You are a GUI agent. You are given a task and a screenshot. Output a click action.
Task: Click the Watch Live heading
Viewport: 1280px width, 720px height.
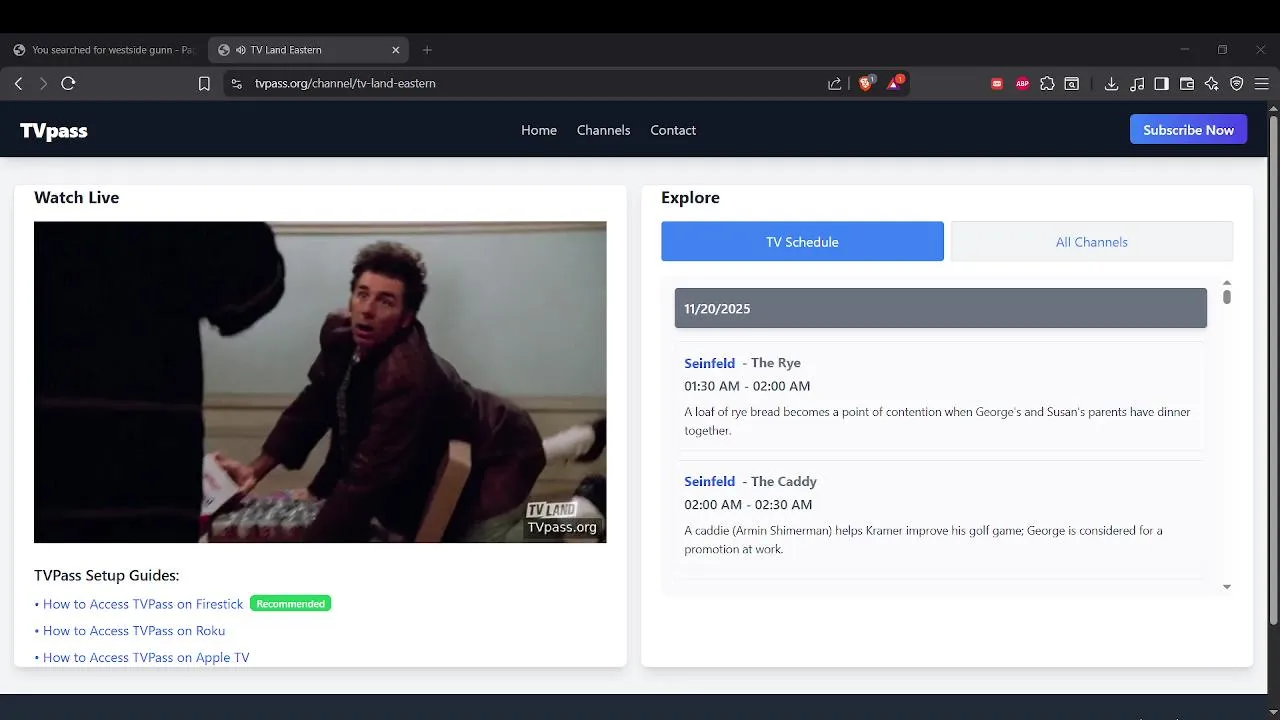click(76, 197)
